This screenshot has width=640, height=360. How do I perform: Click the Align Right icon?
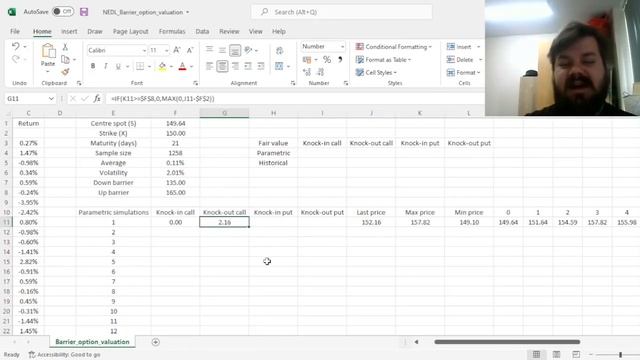tap(235, 66)
